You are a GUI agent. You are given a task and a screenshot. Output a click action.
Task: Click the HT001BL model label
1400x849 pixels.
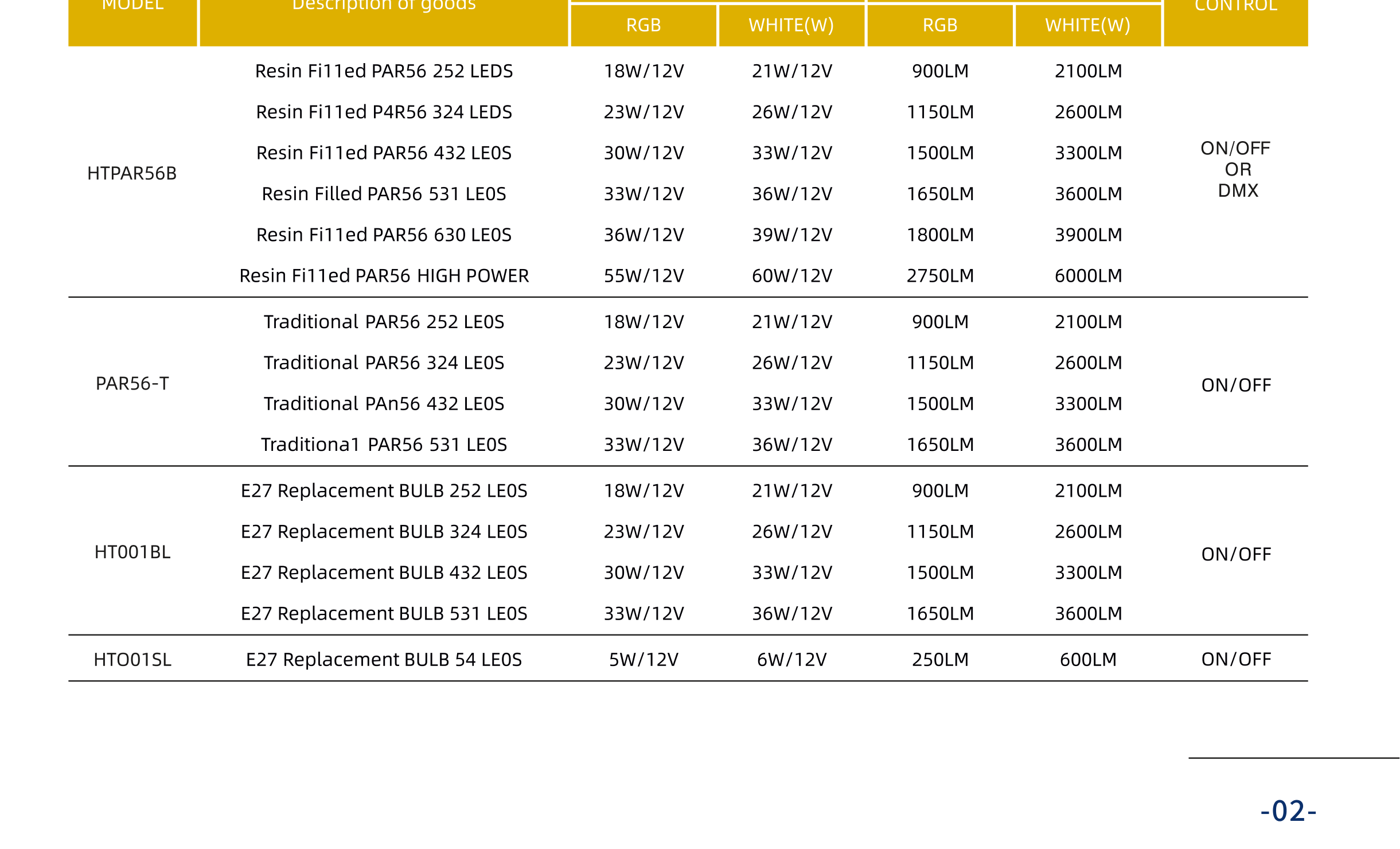pos(132,552)
